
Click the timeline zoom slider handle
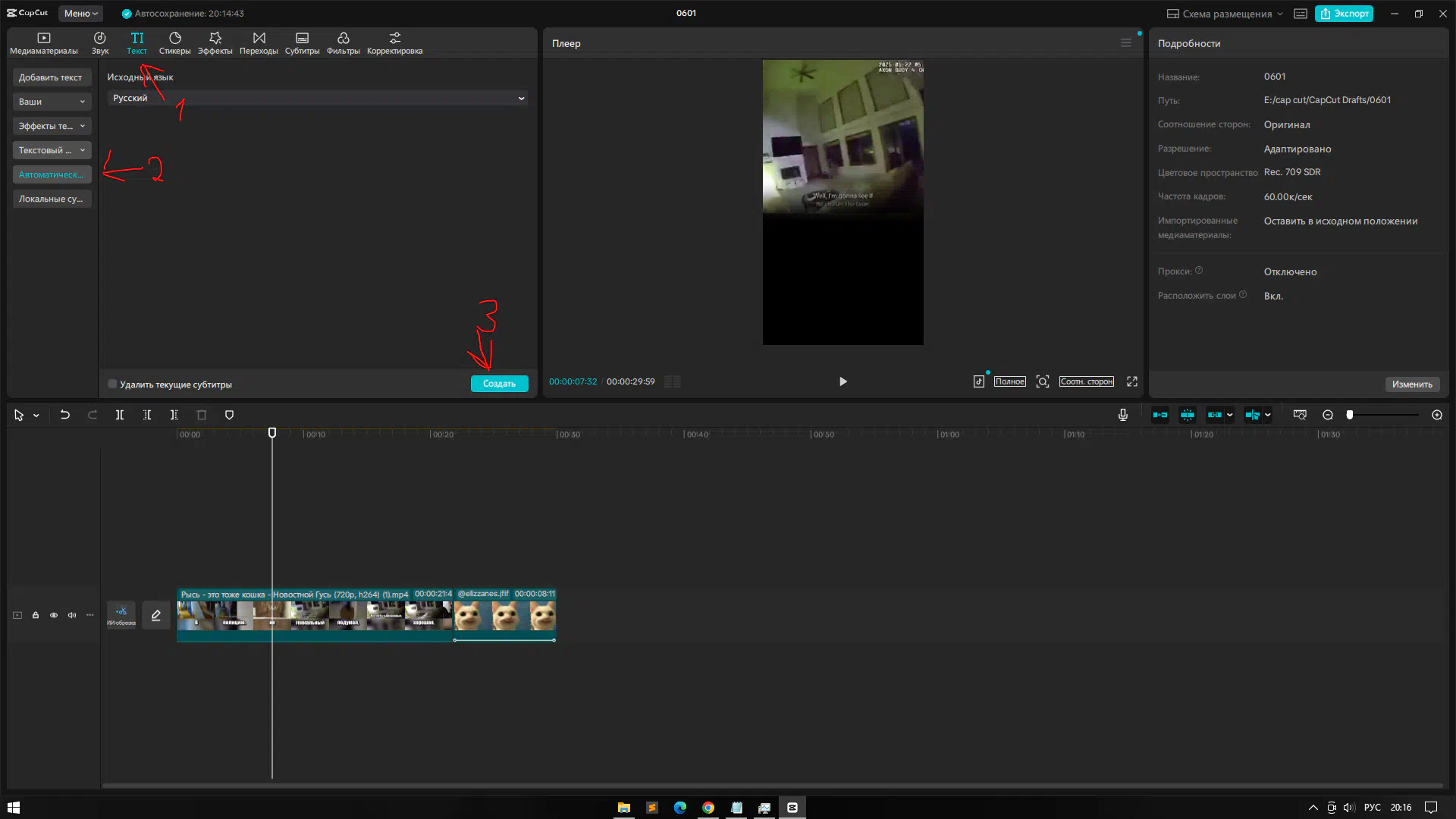point(1350,415)
